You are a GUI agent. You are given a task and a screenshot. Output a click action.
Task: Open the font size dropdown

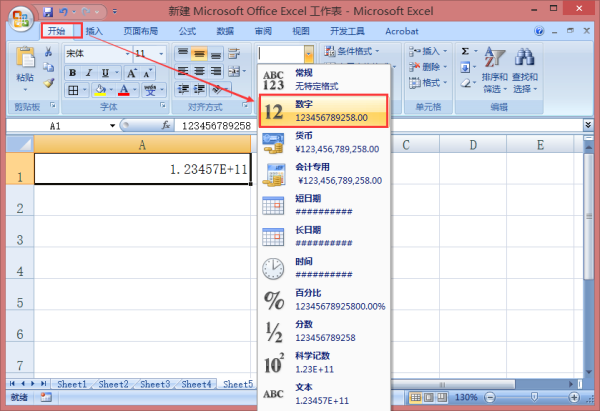(161, 54)
